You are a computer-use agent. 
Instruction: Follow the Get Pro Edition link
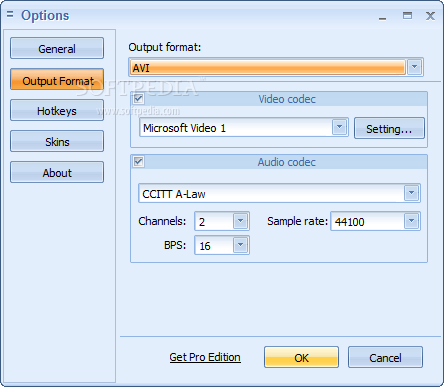(x=205, y=357)
